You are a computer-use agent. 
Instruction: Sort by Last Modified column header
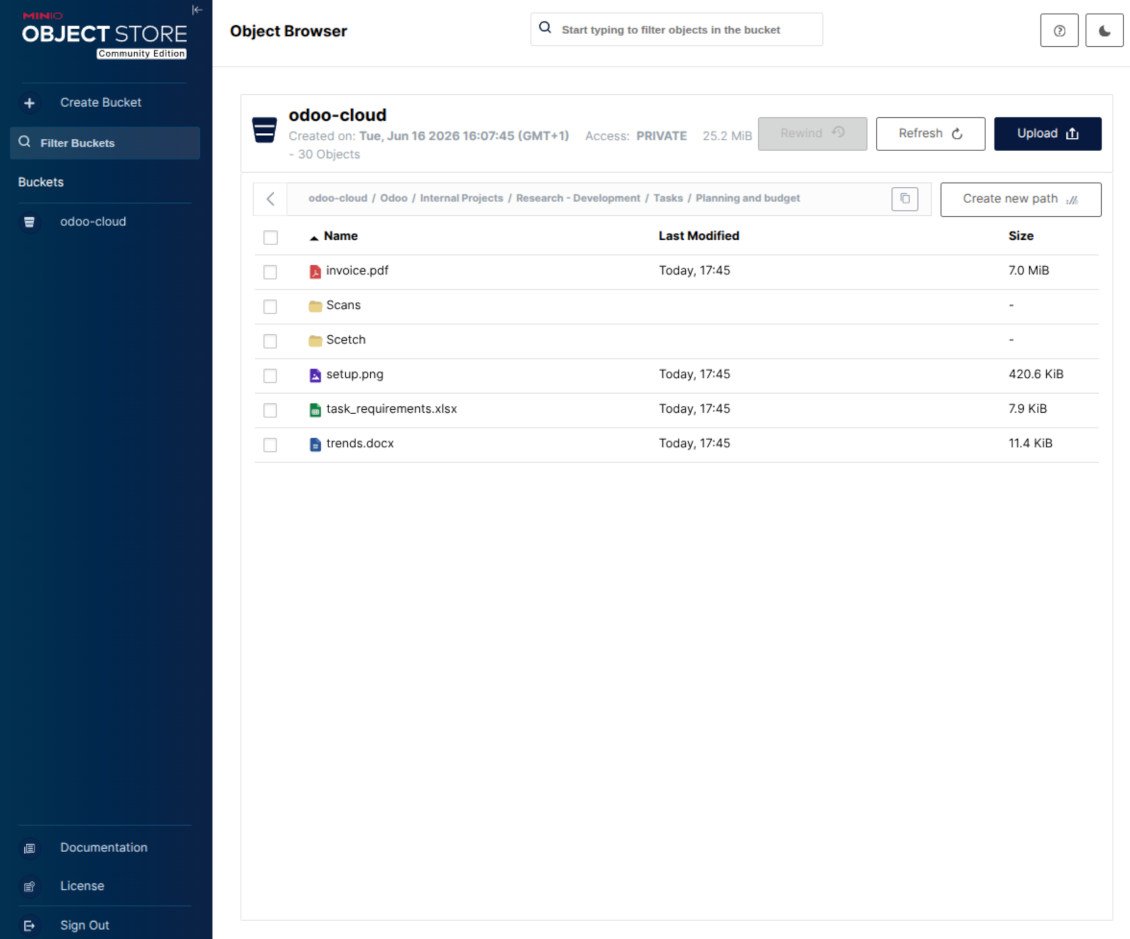(698, 236)
